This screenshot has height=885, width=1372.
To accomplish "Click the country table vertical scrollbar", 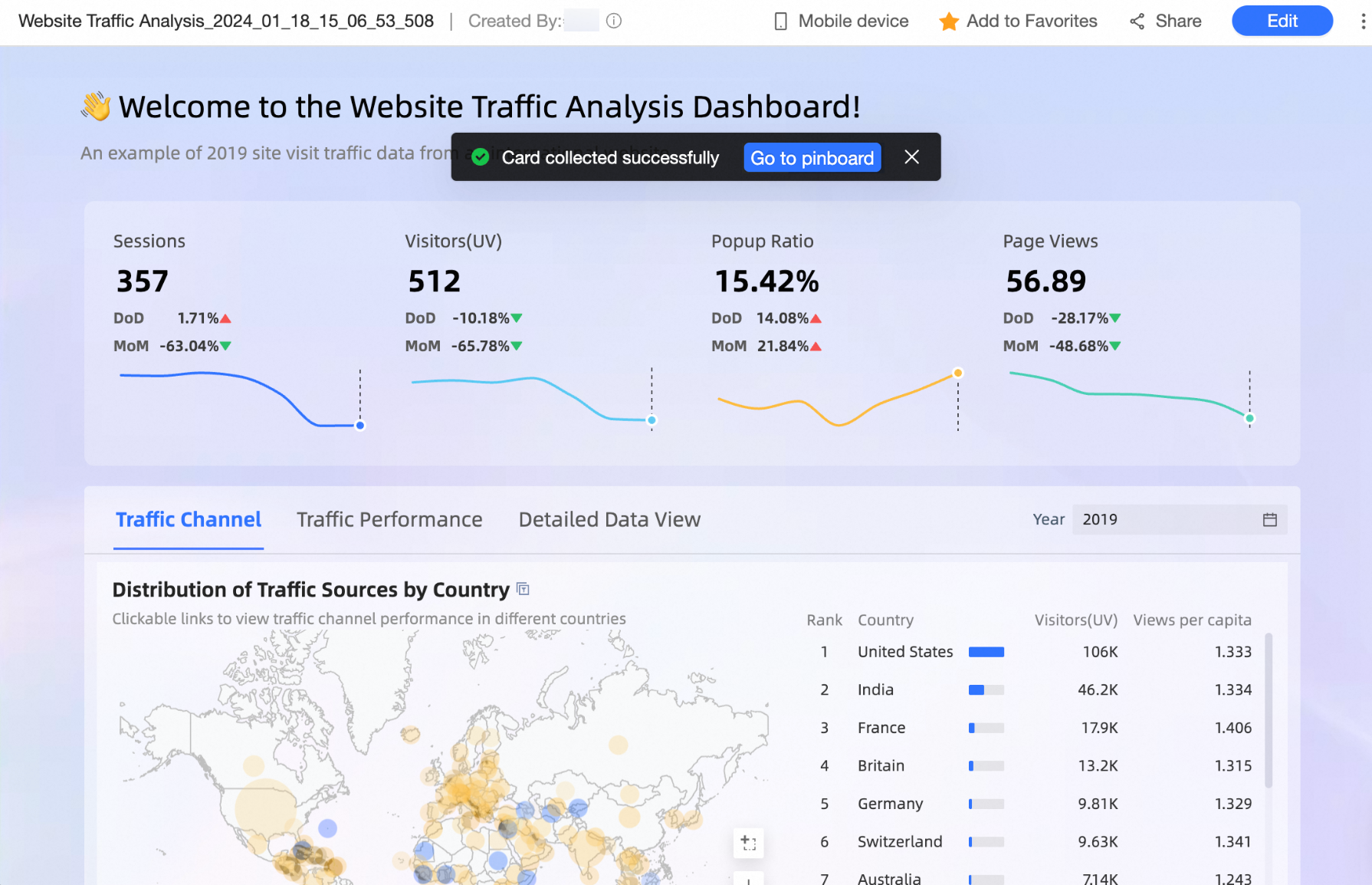I will 1269,710.
